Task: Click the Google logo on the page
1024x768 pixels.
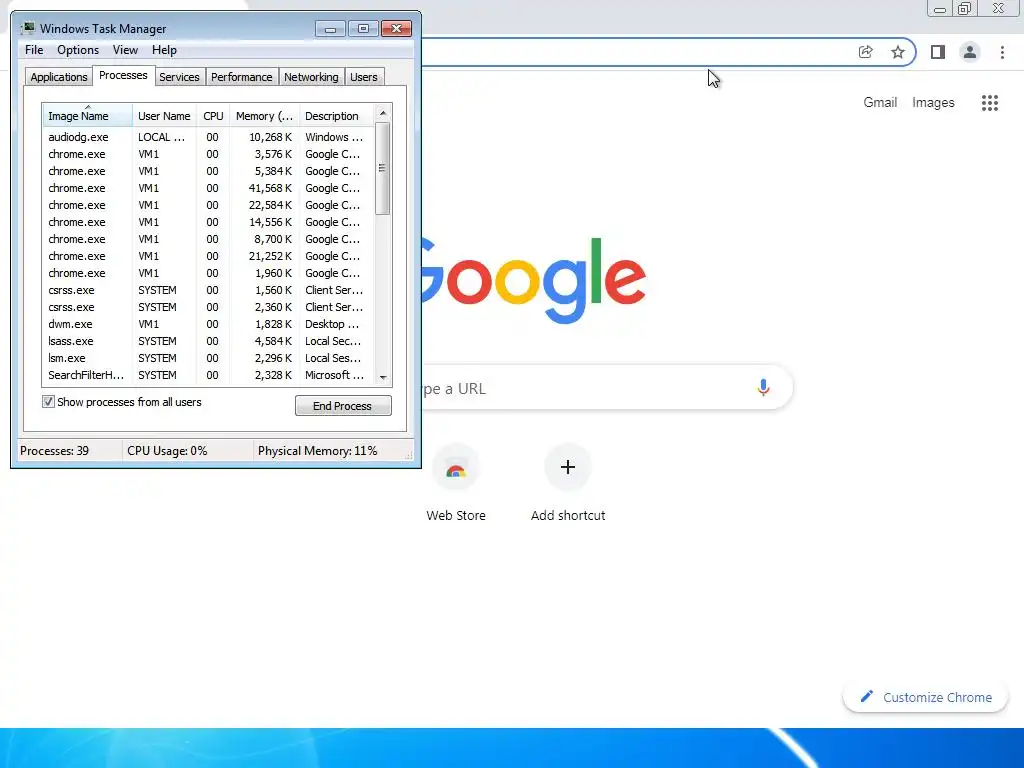Action: 534,281
